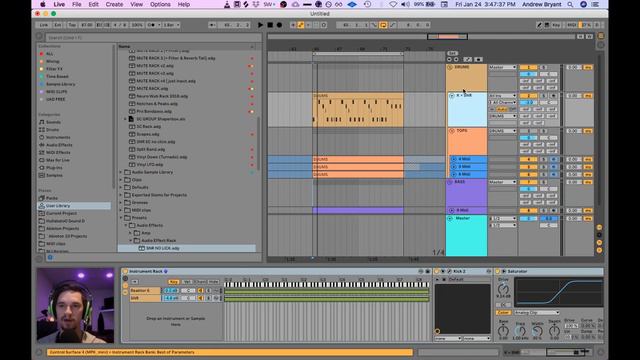Toggle the MIDI map mode button
The height and width of the screenshot is (360, 640).
(x=571, y=25)
